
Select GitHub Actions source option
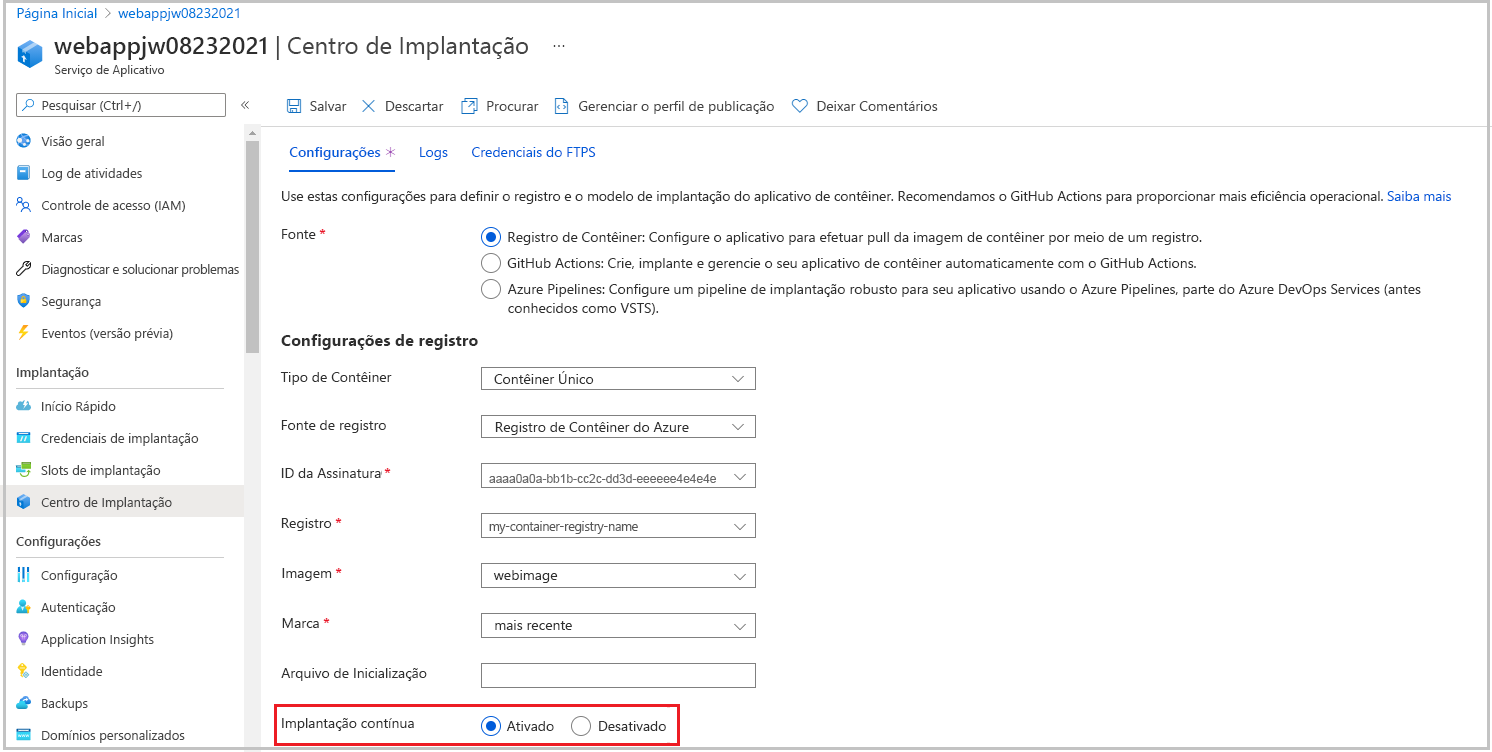(490, 263)
